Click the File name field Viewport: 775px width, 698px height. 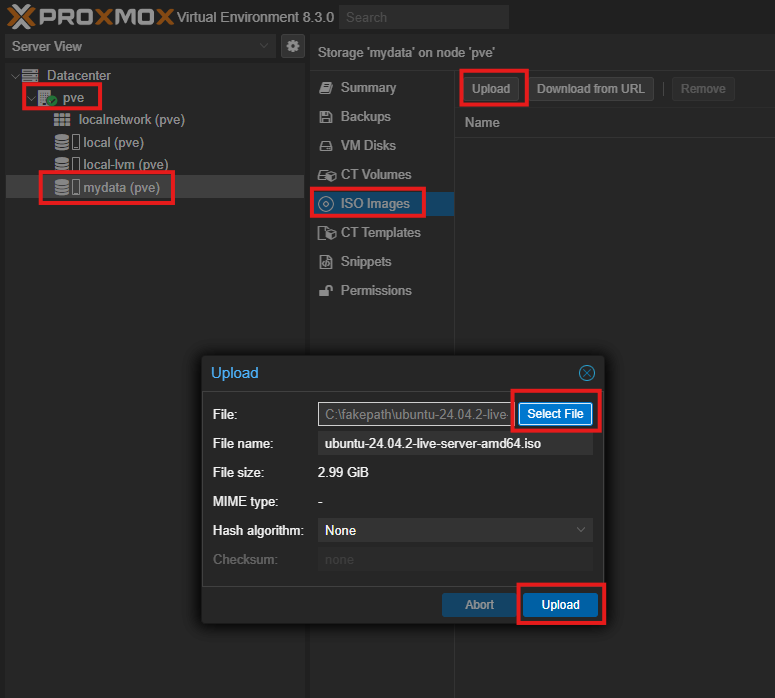click(455, 443)
